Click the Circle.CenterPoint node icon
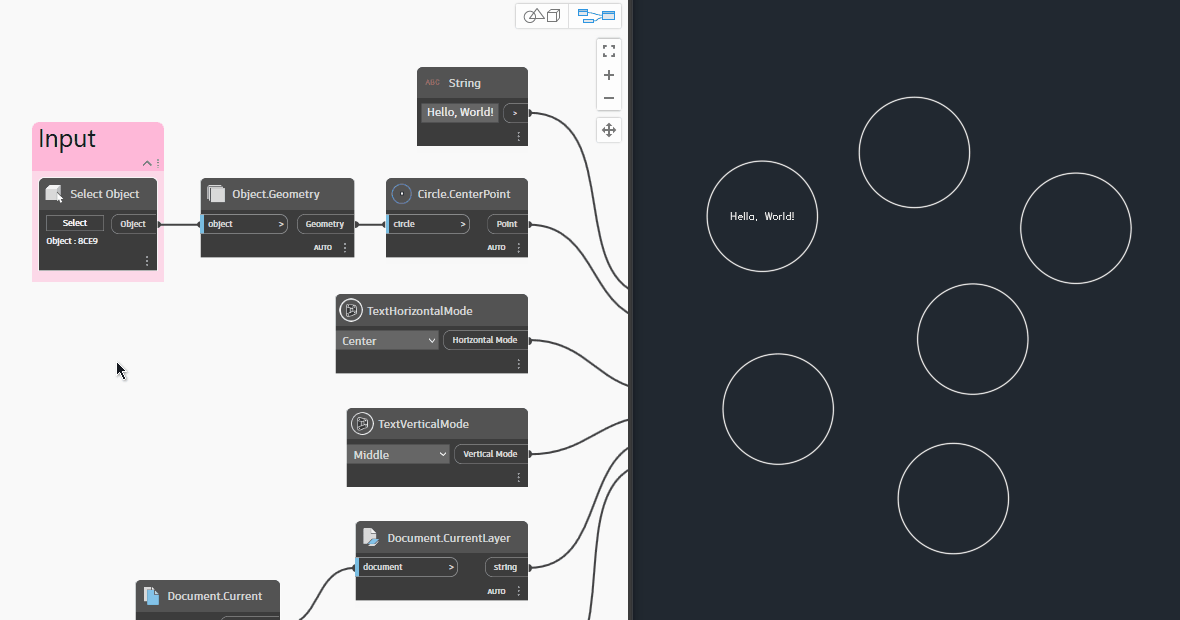 point(402,194)
